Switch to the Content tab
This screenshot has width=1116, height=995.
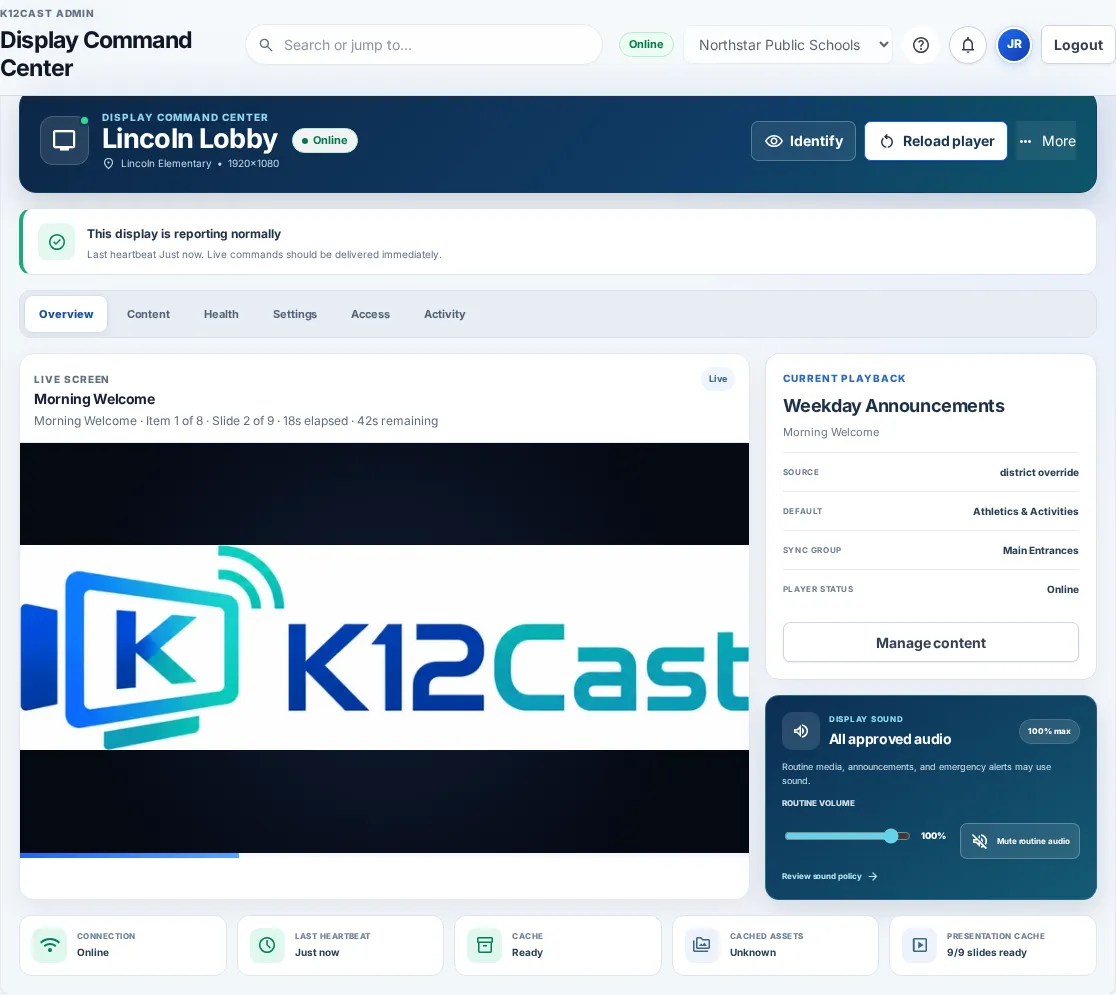point(148,314)
